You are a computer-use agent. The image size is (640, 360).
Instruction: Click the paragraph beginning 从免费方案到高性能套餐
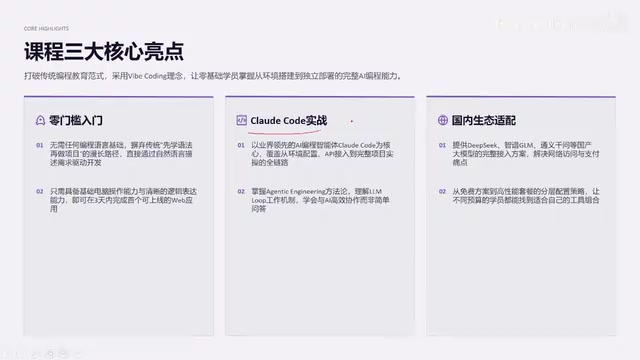pyautogui.click(x=526, y=196)
